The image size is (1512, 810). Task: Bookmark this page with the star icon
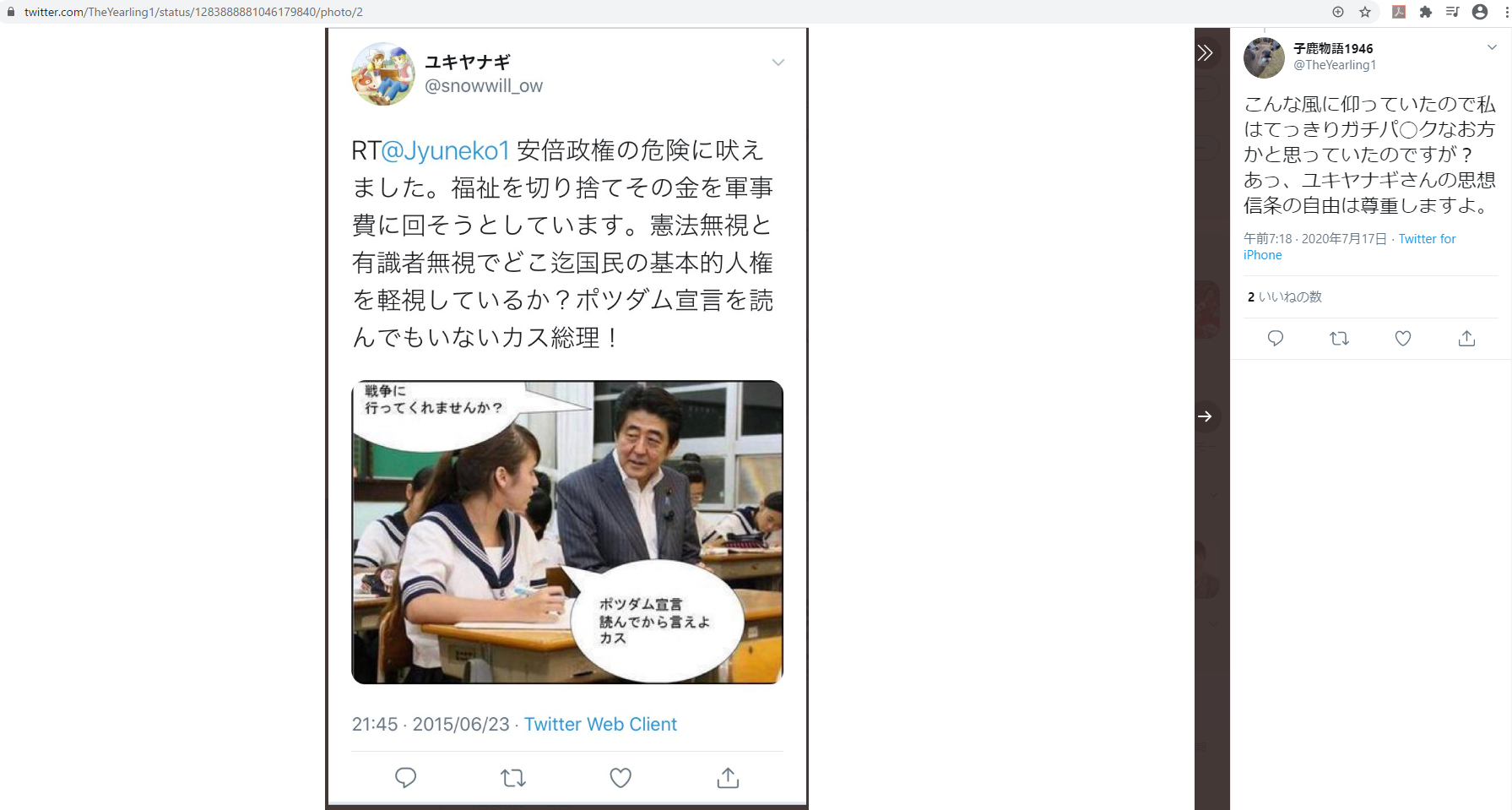1365,12
